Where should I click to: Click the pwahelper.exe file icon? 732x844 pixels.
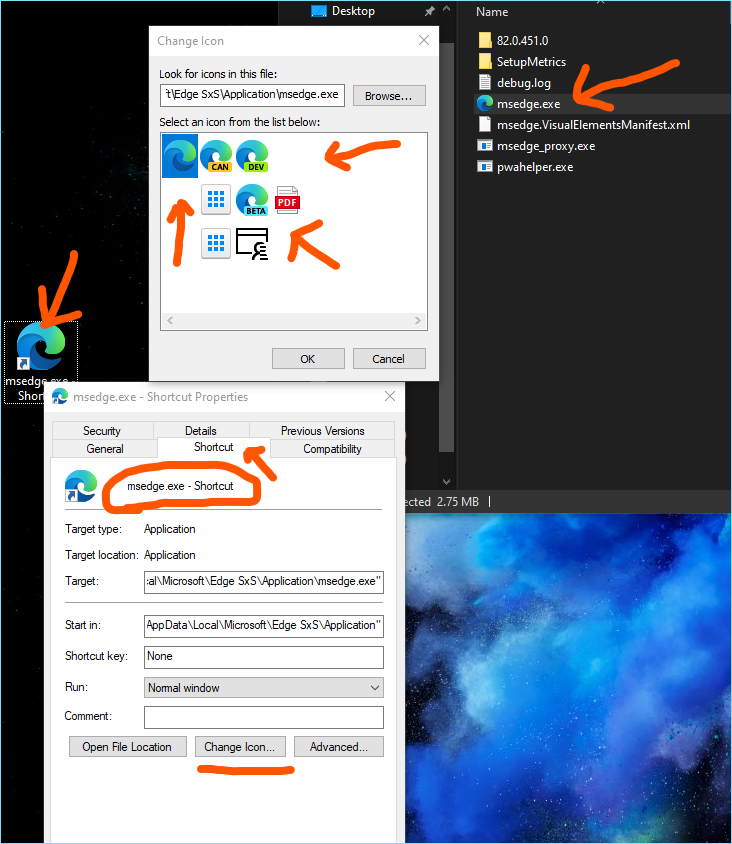[x=485, y=167]
